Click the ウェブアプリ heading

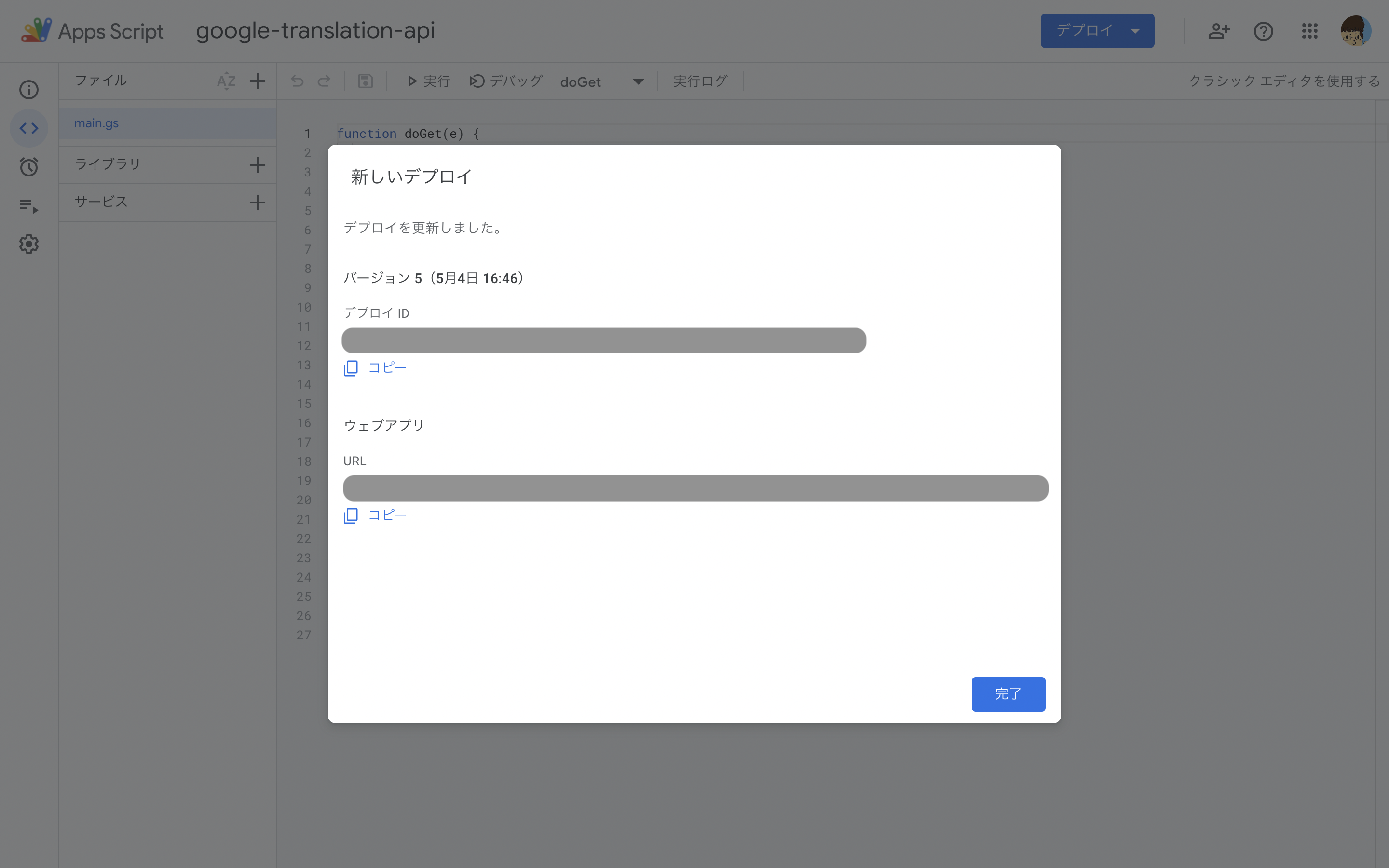[383, 425]
